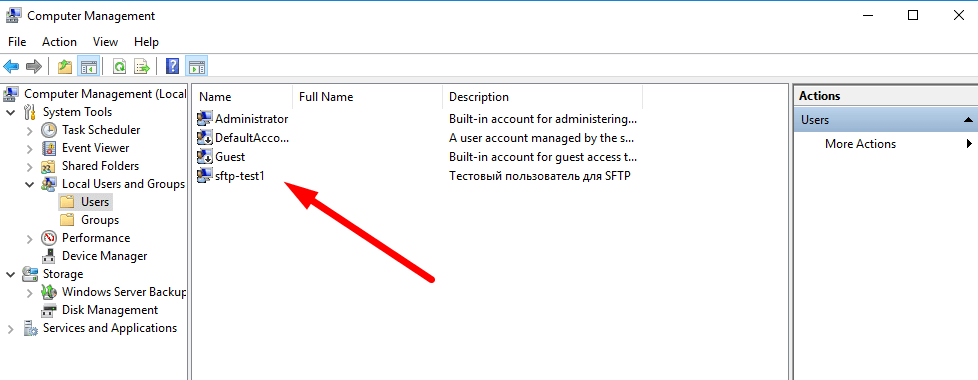The image size is (978, 380).
Task: Click the Actions pane header
Action: (885, 96)
